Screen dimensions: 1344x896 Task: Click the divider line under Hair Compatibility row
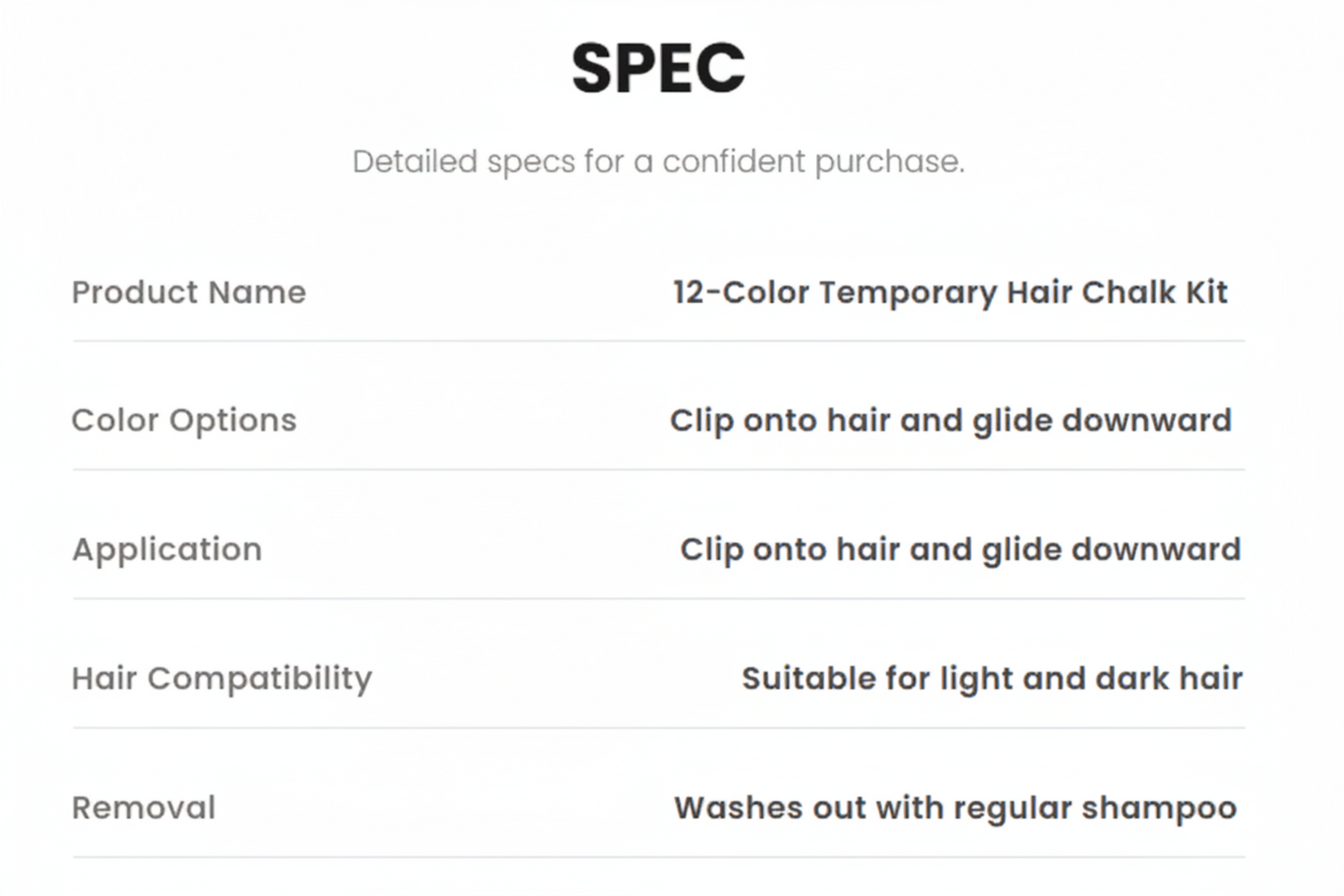659,728
